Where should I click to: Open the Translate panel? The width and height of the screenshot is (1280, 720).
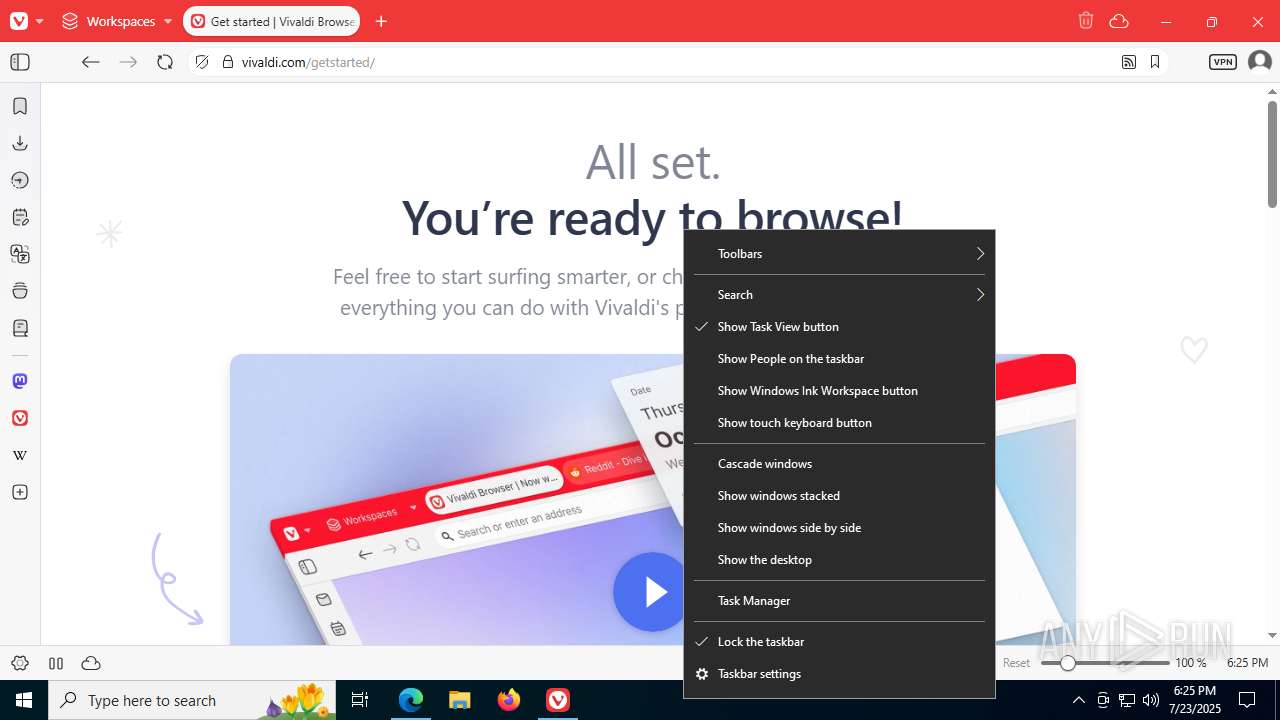tap(20, 254)
